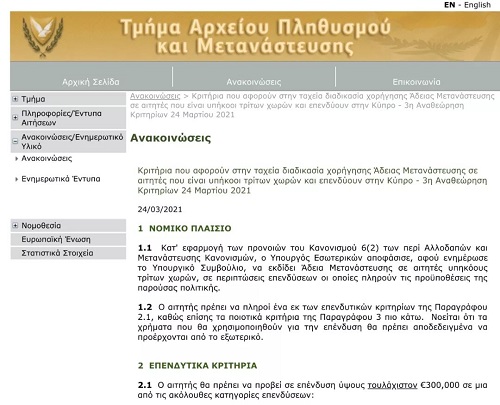
Task: Click the Cyprus coat of arms emblem
Action: pos(43,37)
